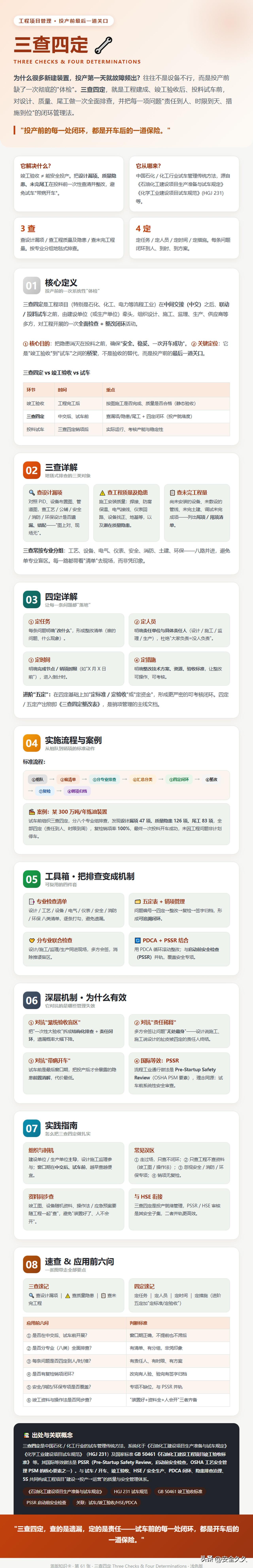Click the PSSR 启动前安全检查 tag
Screen dimensions: 253x1568
pos(46,1503)
